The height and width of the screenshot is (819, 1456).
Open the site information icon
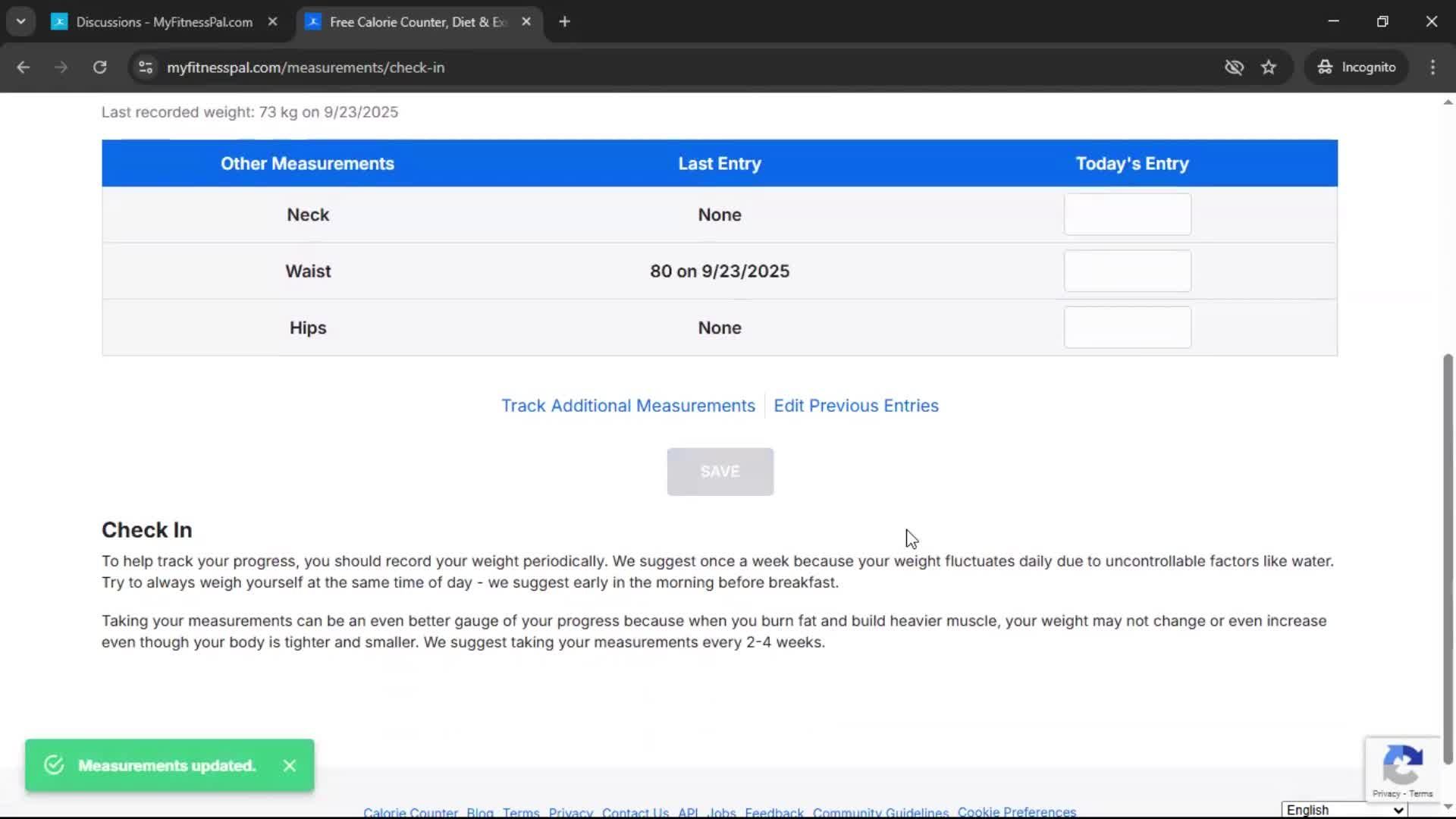click(x=146, y=67)
